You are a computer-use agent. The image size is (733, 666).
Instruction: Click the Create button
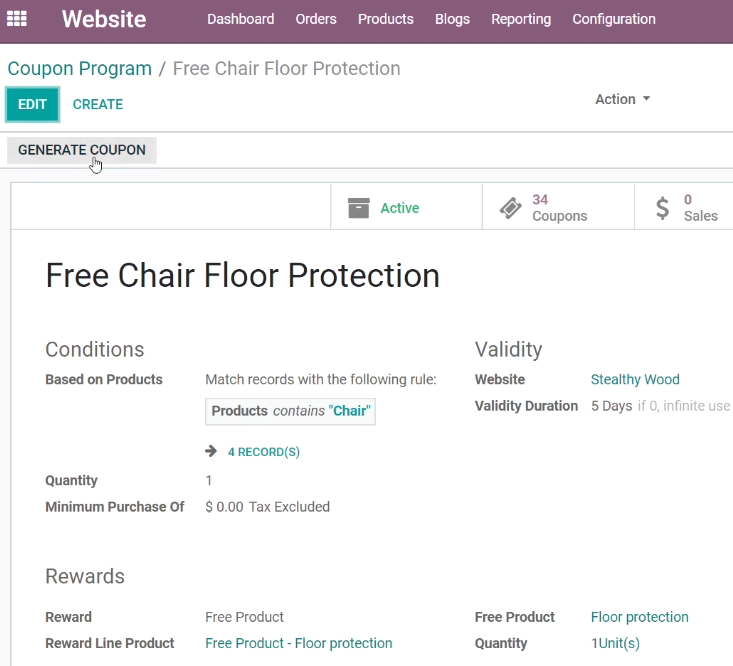(x=98, y=104)
